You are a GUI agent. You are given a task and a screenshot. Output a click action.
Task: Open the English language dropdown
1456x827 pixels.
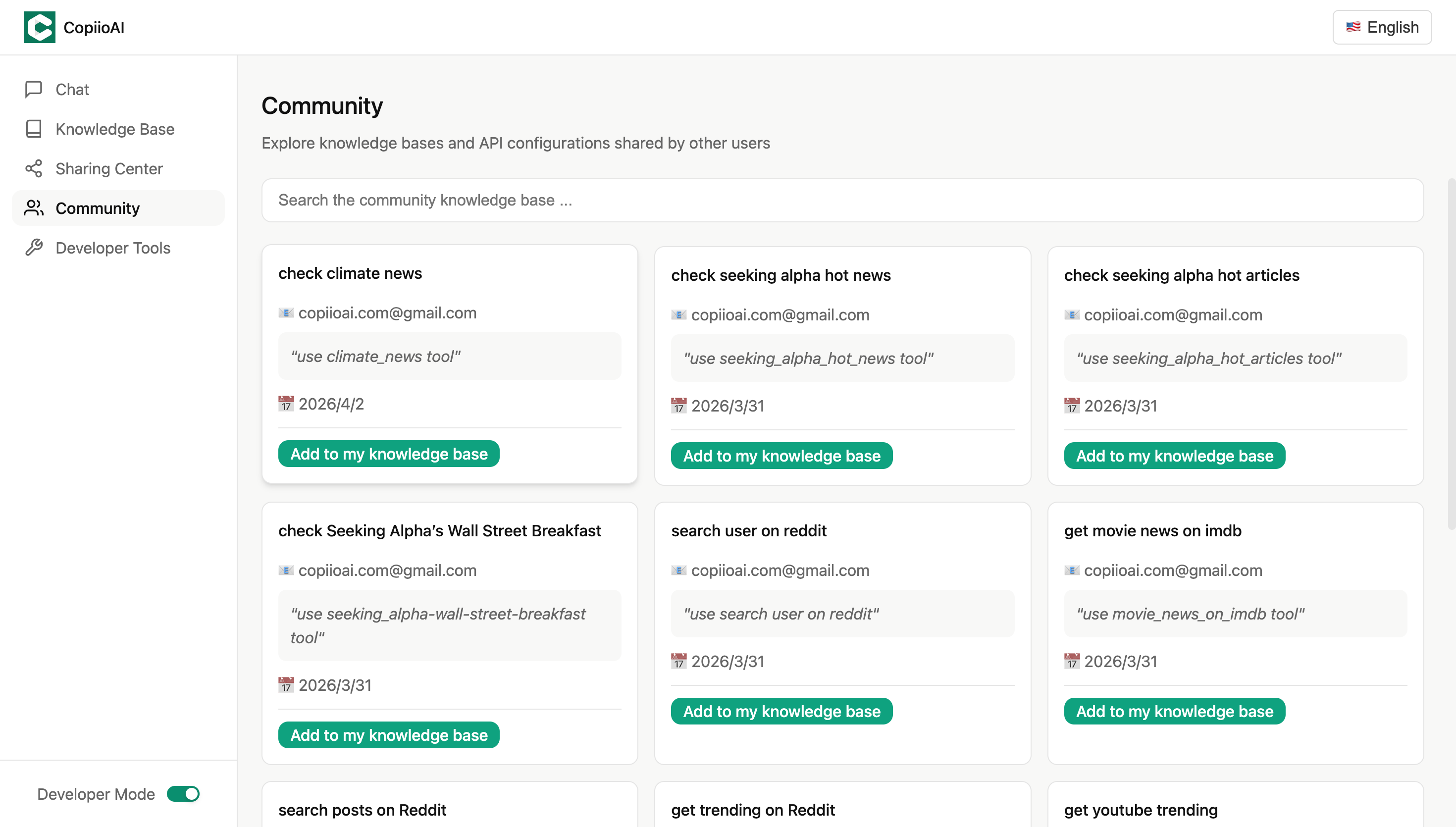click(x=1382, y=27)
